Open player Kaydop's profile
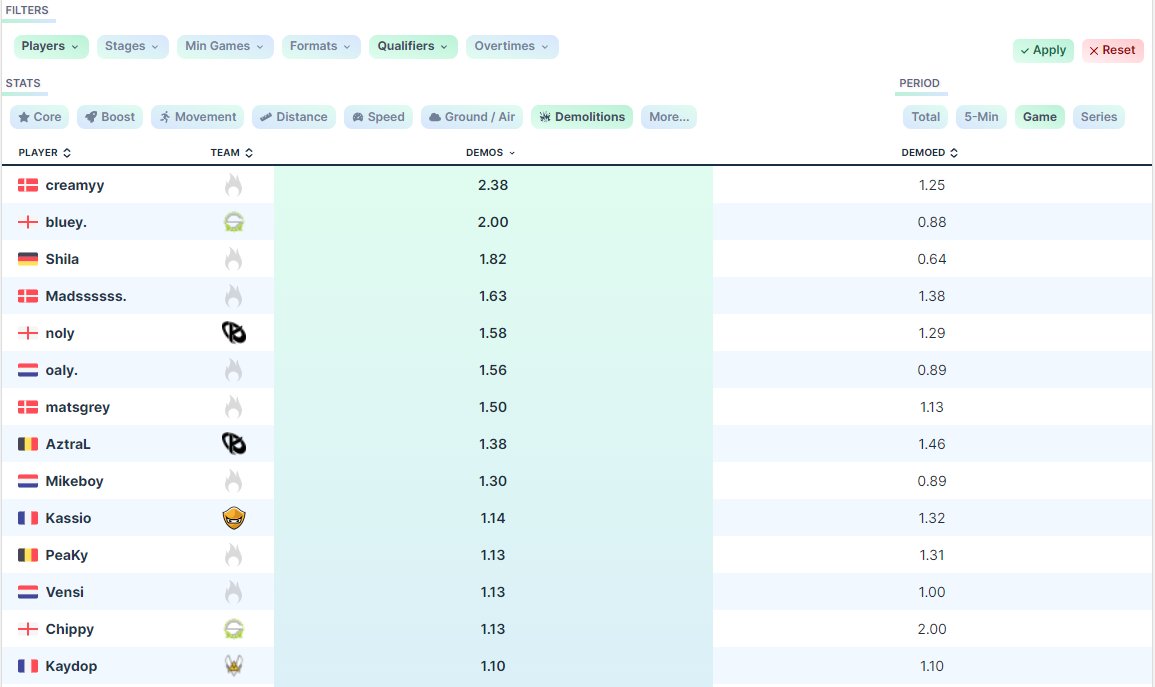Viewport: 1155px width, 687px height. click(x=71, y=666)
